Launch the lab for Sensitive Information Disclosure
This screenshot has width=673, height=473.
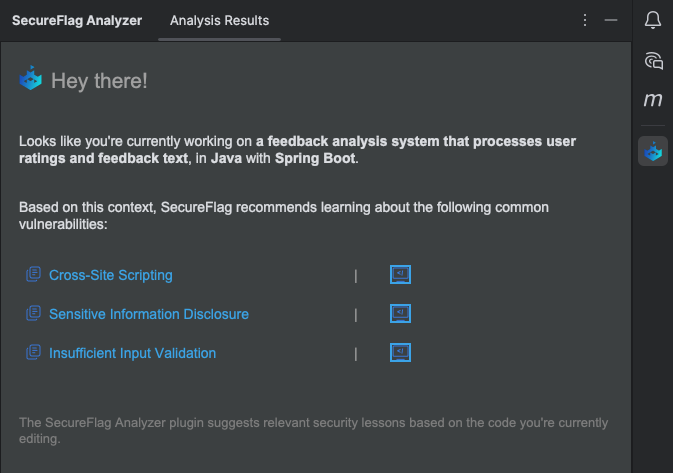400,314
